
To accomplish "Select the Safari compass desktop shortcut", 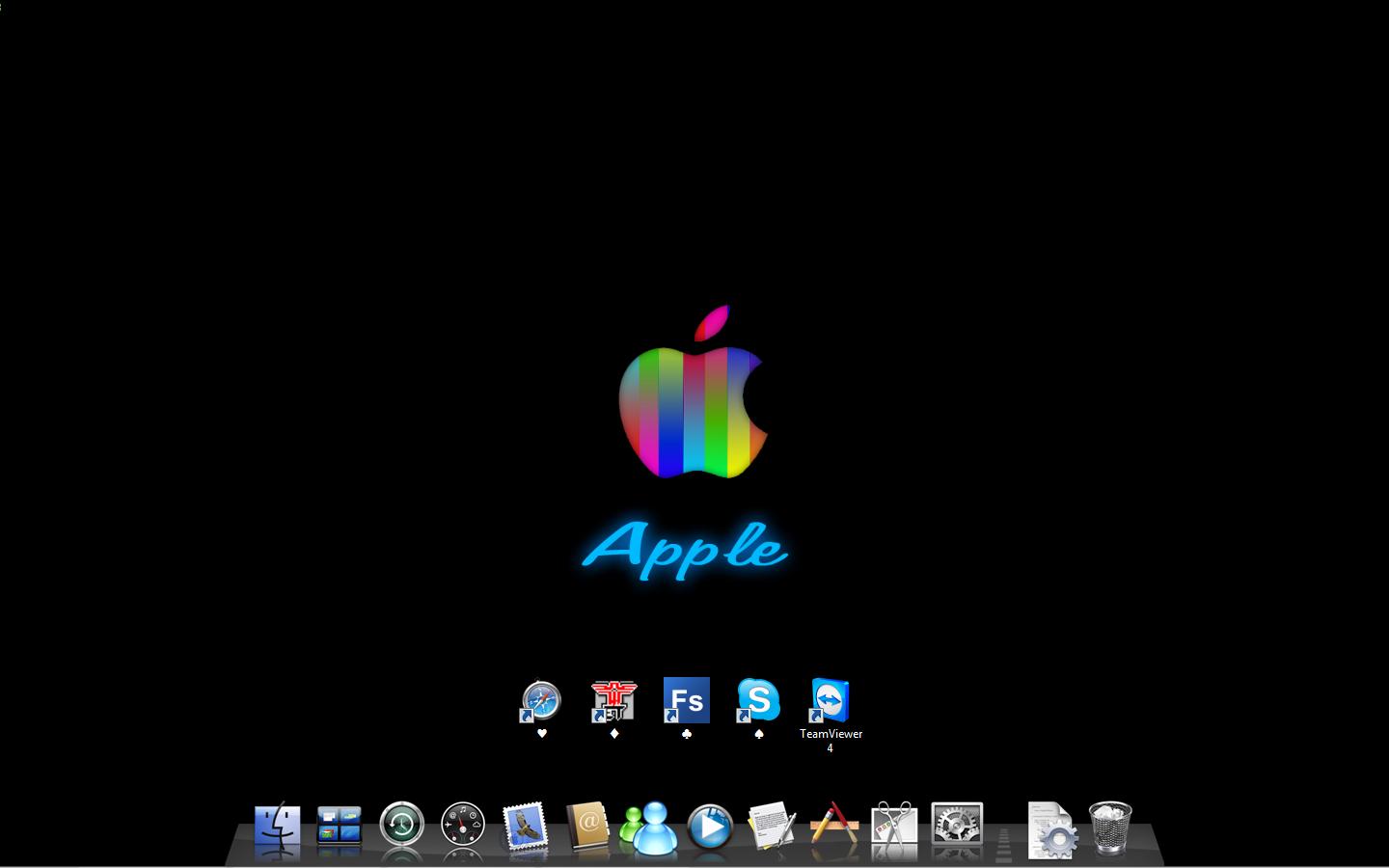I will [541, 701].
